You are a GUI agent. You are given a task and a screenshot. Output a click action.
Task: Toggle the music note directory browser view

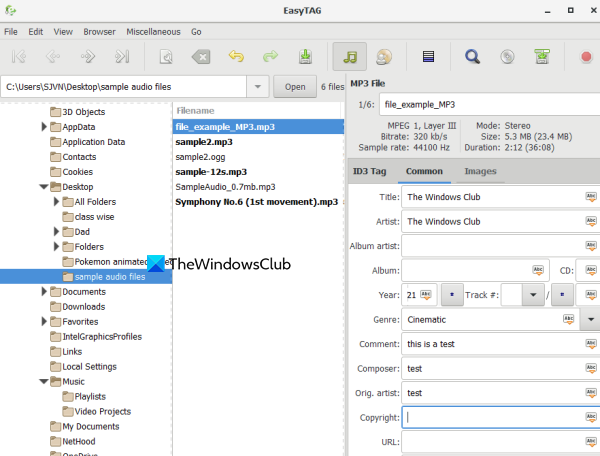(350, 57)
